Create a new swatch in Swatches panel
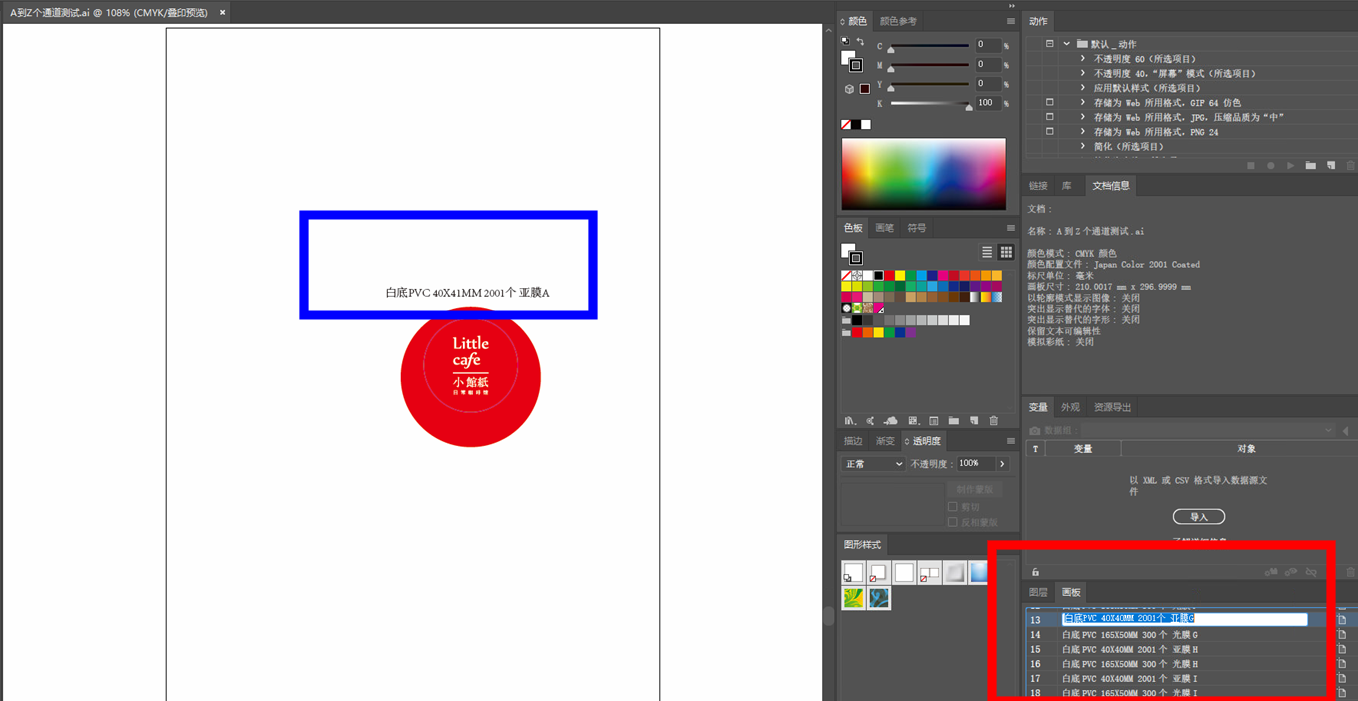 click(x=974, y=421)
